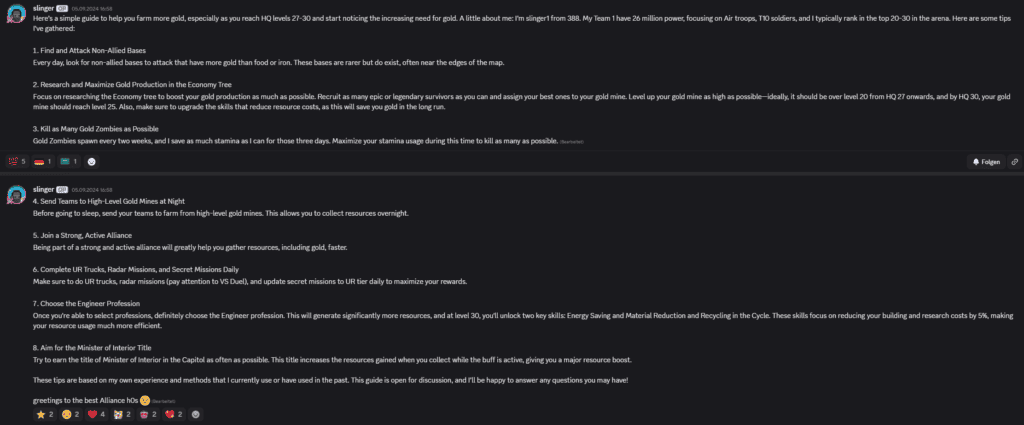
Task: Toggle the face reaction right after the star
Action: [70, 413]
